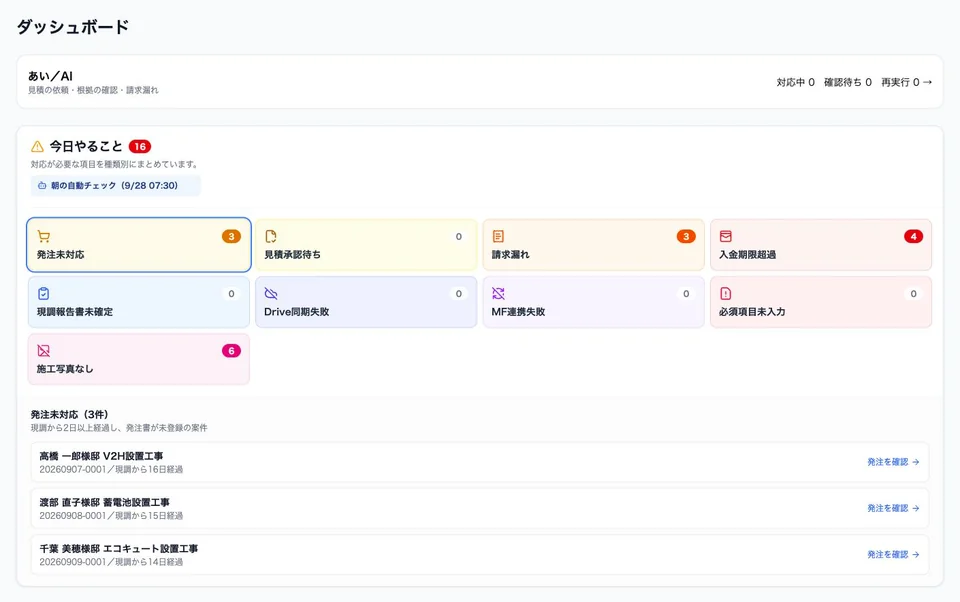The image size is (960, 602).
Task: Select the 請求漏れ category card
Action: [x=594, y=245]
